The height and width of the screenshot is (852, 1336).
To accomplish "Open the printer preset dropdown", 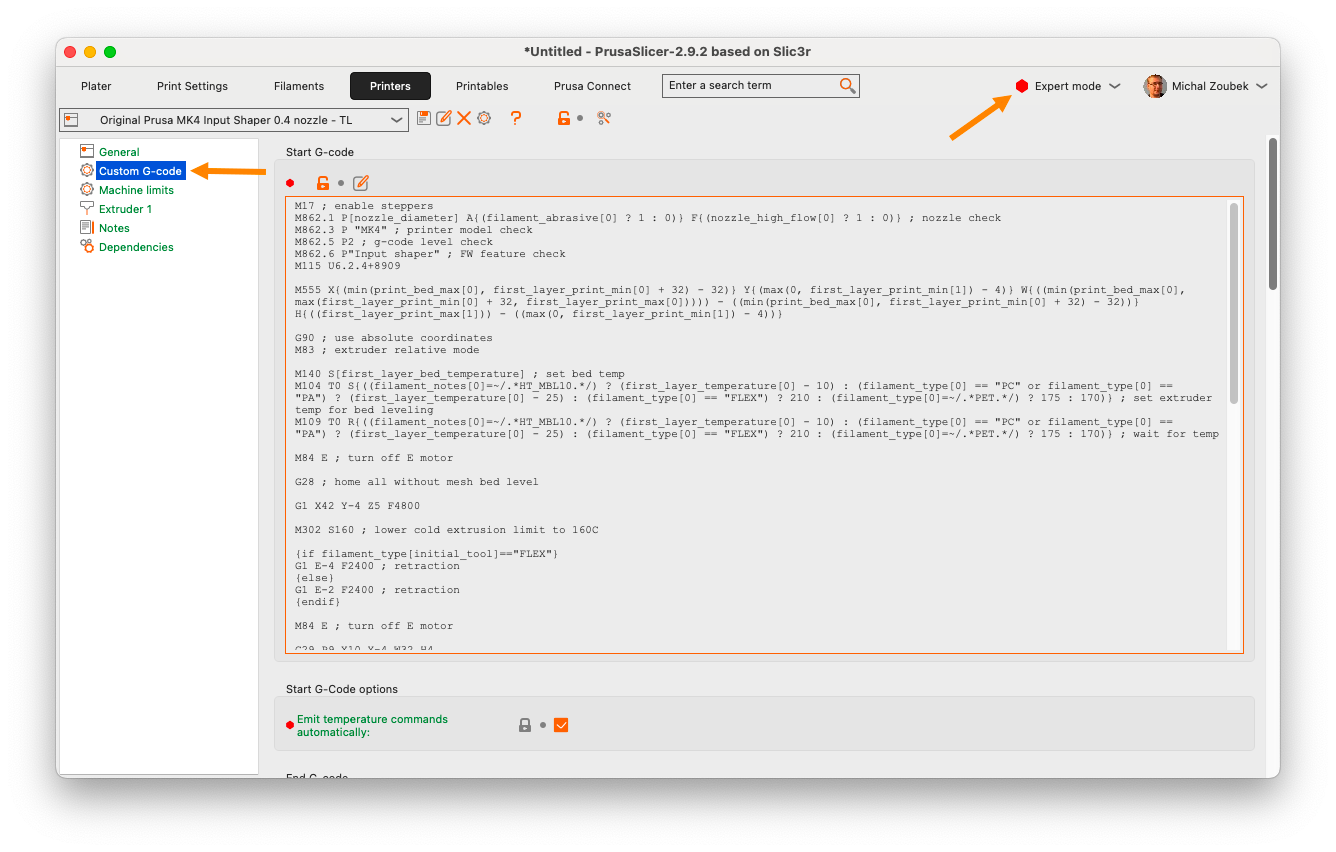I will (234, 120).
